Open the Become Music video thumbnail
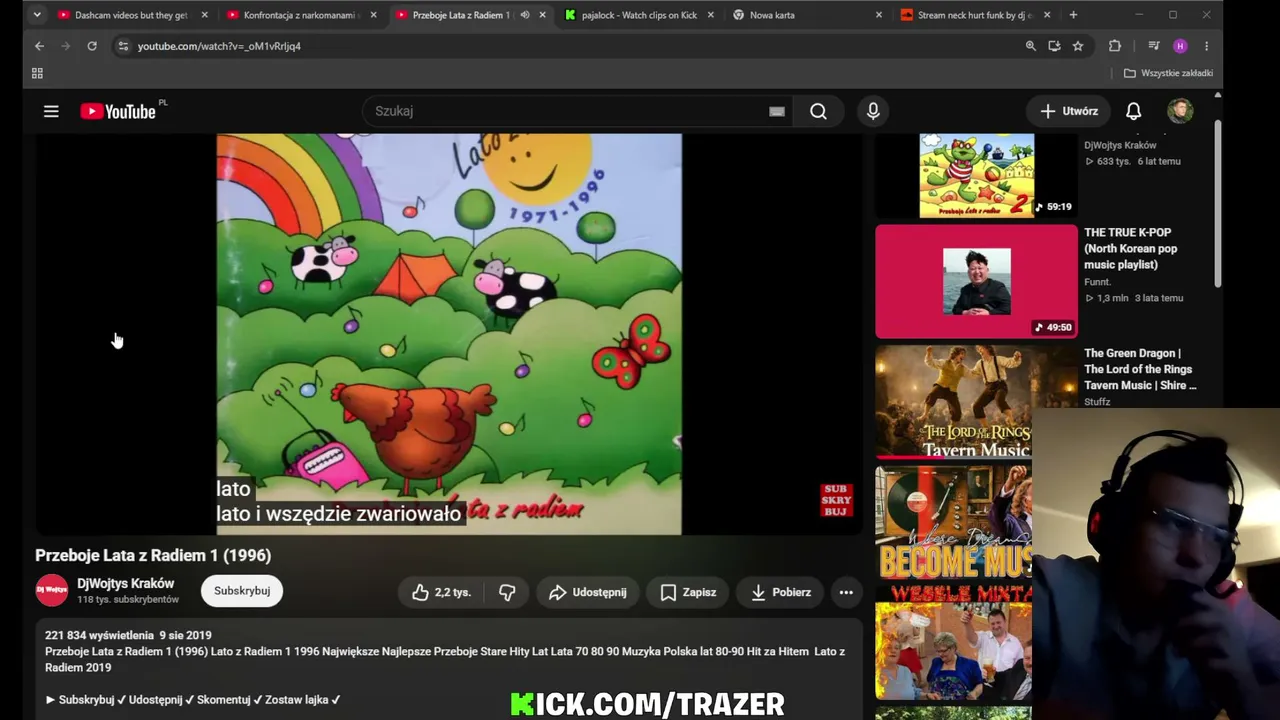Image resolution: width=1280 pixels, height=720 pixels. [954, 522]
